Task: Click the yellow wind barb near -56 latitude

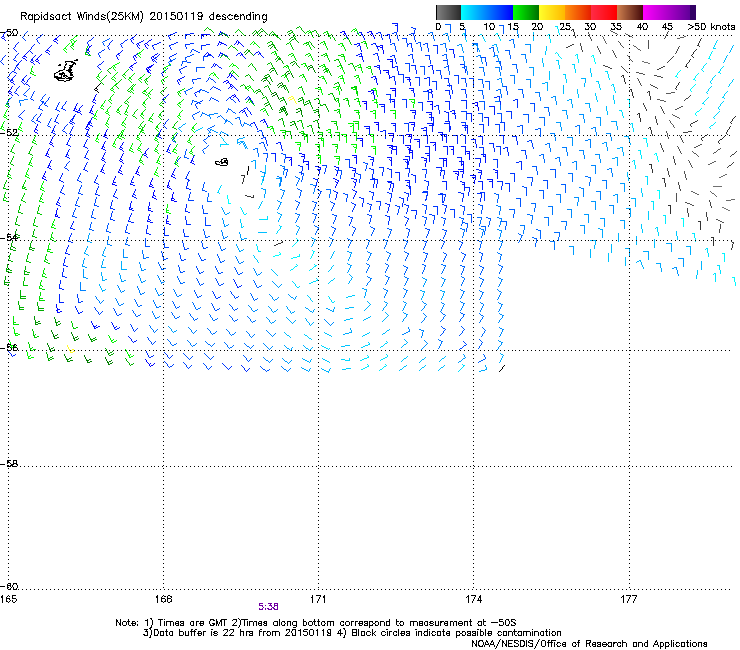Action: pyautogui.click(x=70, y=349)
